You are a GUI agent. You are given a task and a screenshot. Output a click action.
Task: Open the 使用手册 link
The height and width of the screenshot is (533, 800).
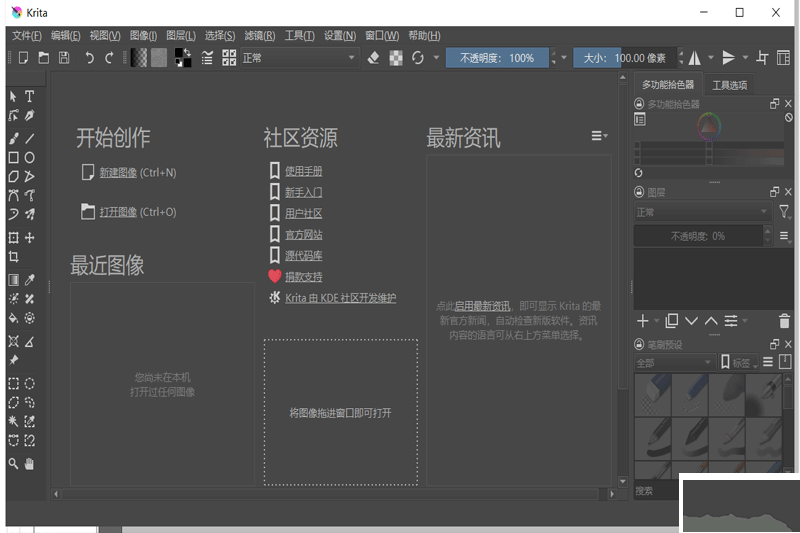click(303, 171)
